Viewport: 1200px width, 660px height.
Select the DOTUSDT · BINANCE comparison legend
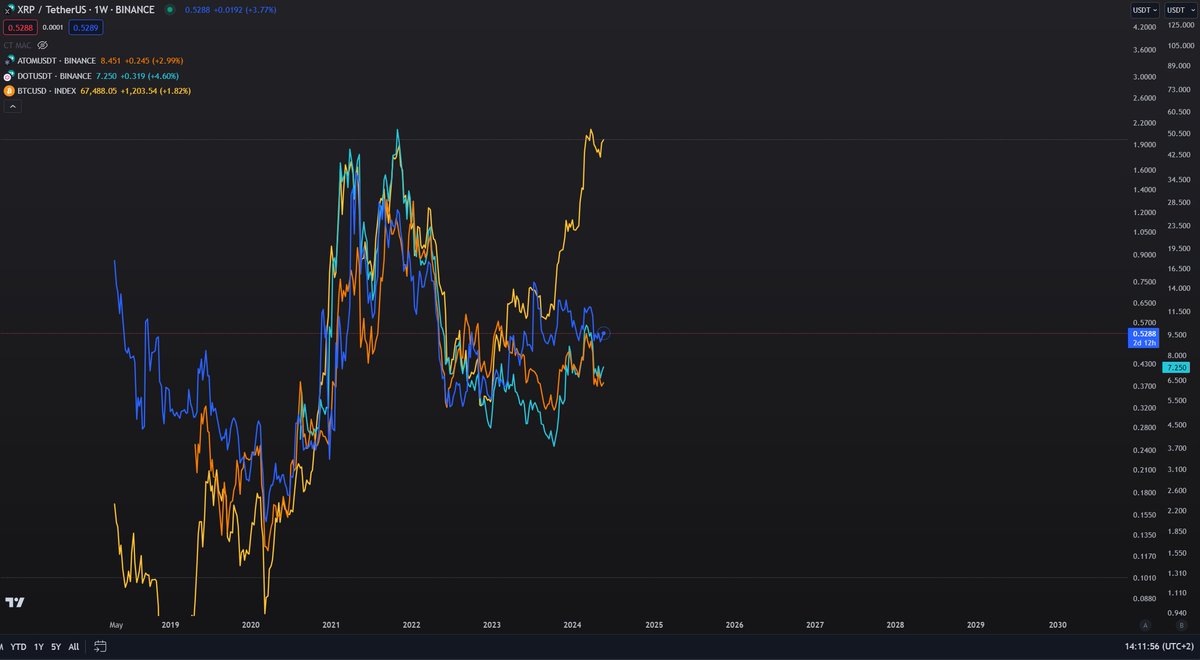55,75
